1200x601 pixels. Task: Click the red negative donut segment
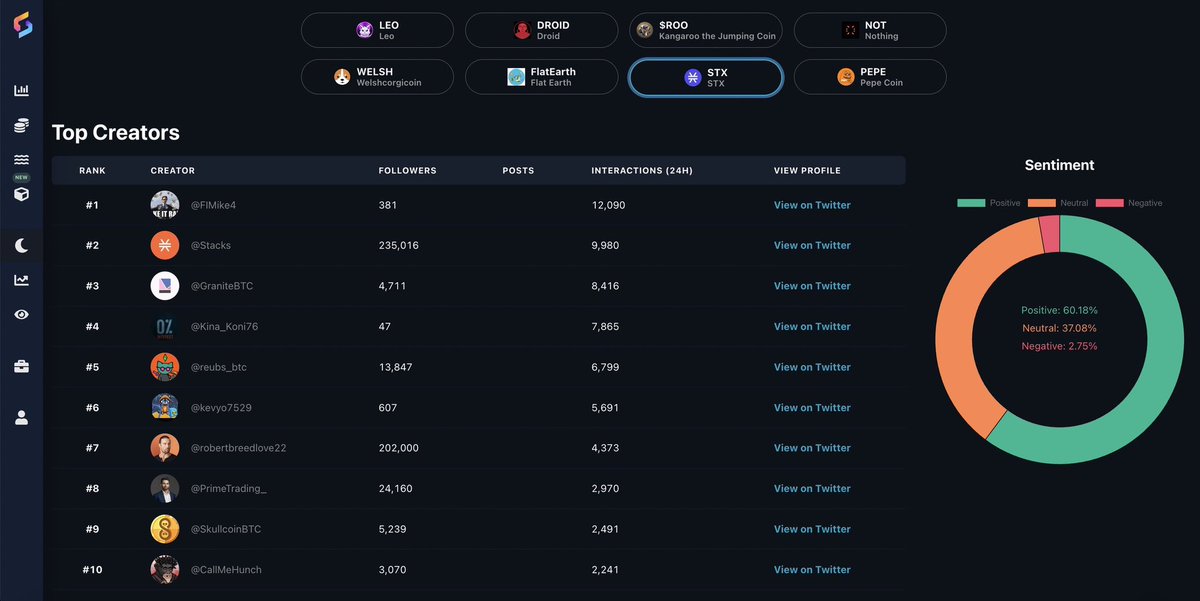1050,234
